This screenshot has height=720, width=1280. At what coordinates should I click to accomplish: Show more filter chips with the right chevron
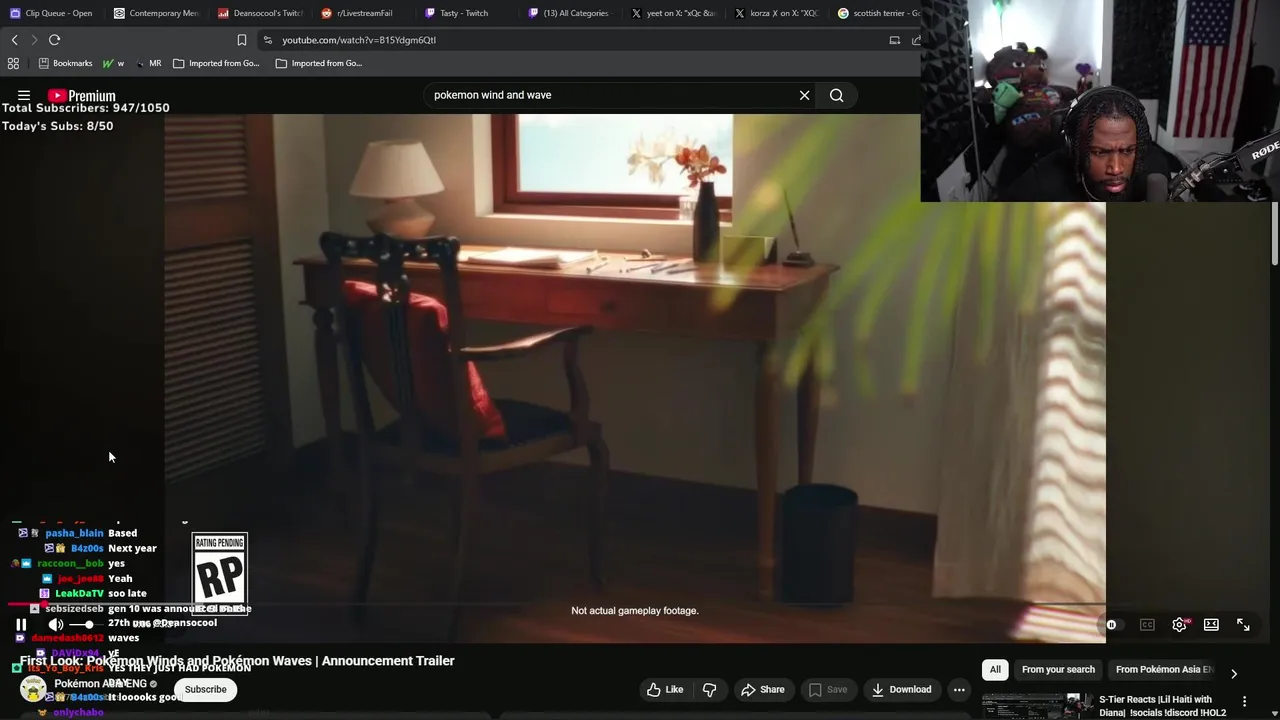point(1234,673)
